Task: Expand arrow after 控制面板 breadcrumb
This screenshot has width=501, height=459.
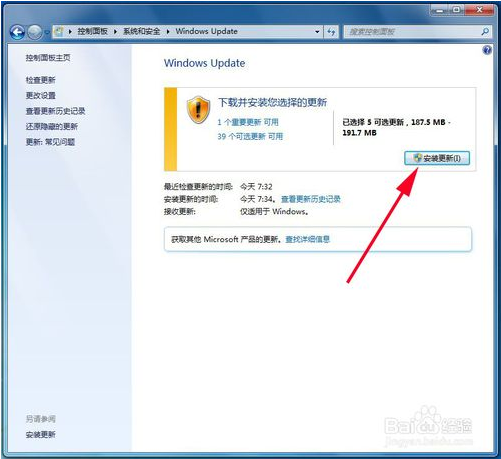Action: [x=115, y=32]
